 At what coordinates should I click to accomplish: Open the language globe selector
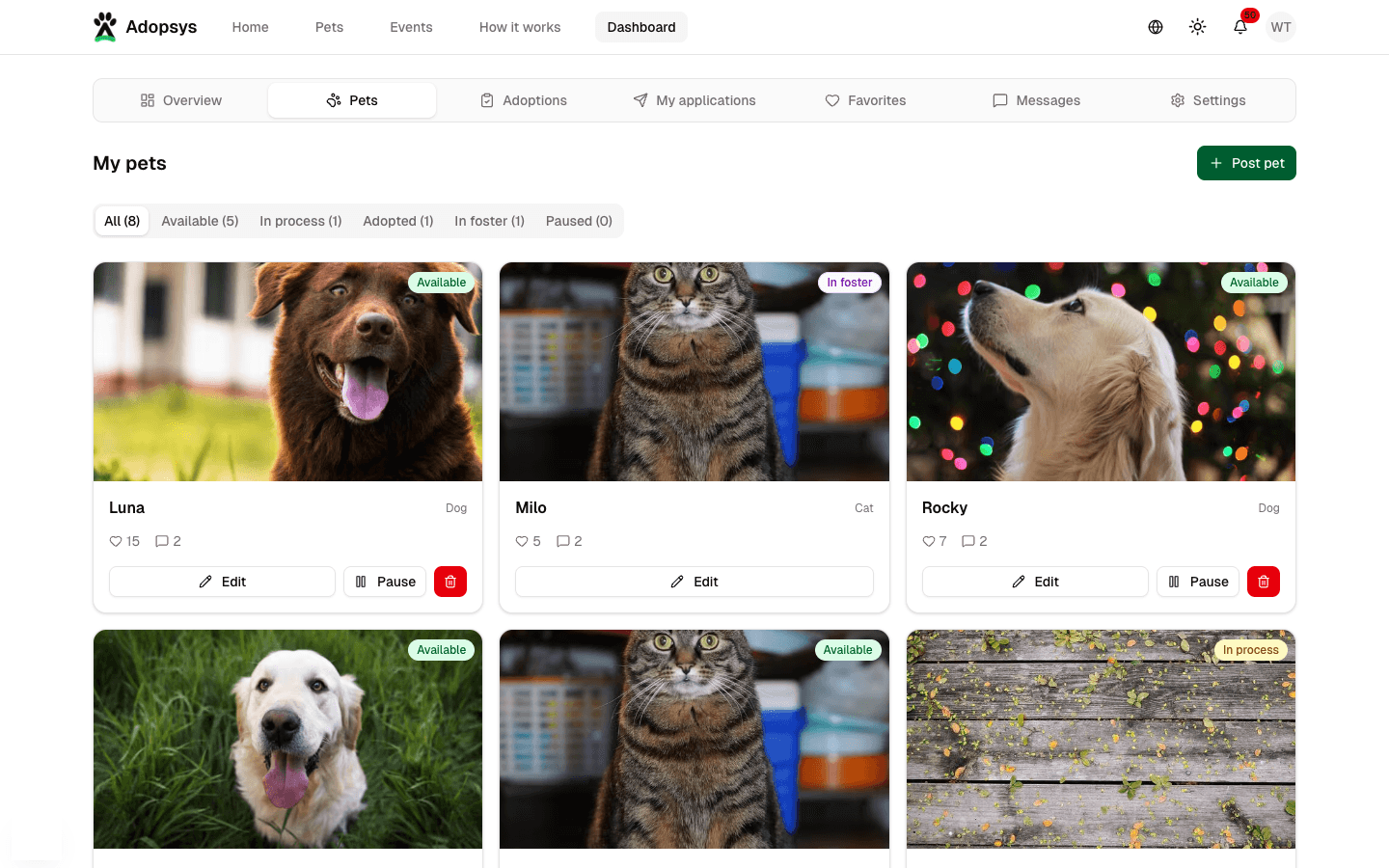tap(1155, 26)
